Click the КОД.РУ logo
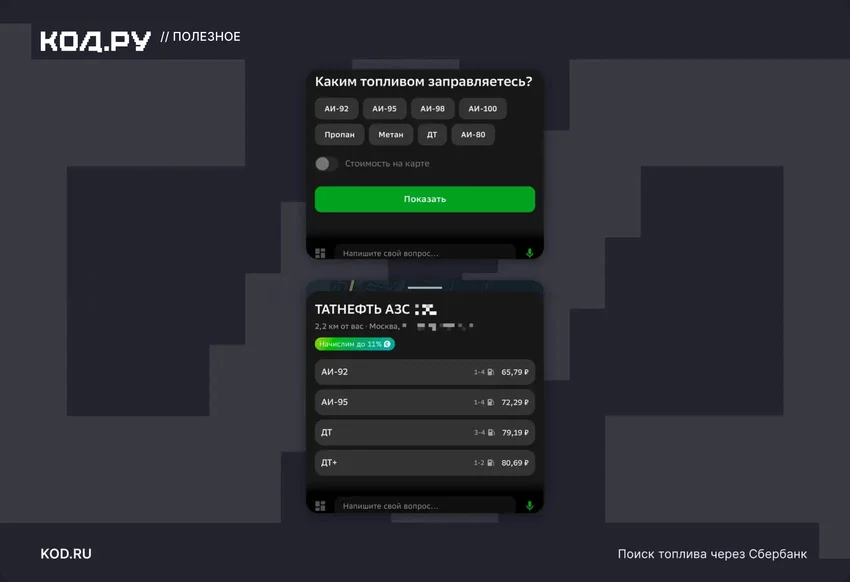This screenshot has width=850, height=582. [x=95, y=41]
